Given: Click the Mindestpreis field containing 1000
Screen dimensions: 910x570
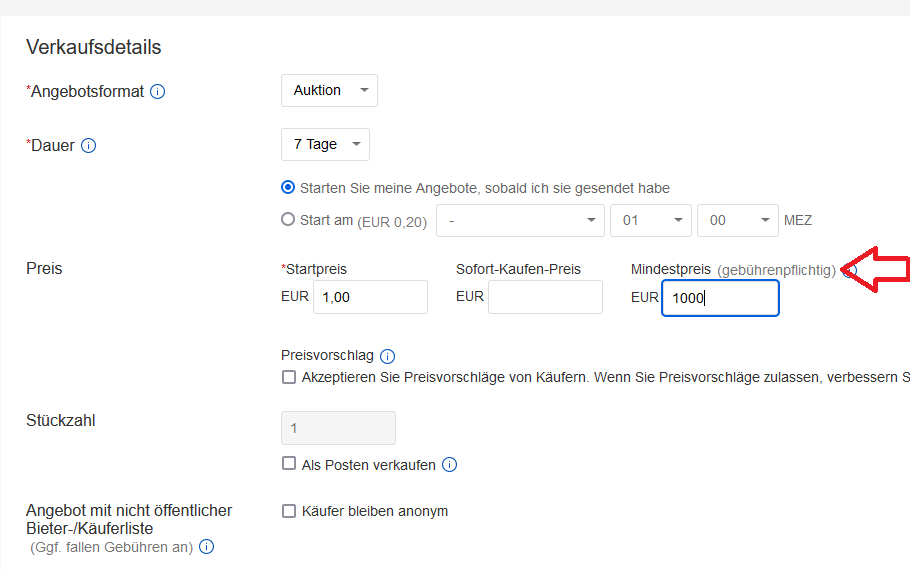Looking at the screenshot, I should 720,298.
